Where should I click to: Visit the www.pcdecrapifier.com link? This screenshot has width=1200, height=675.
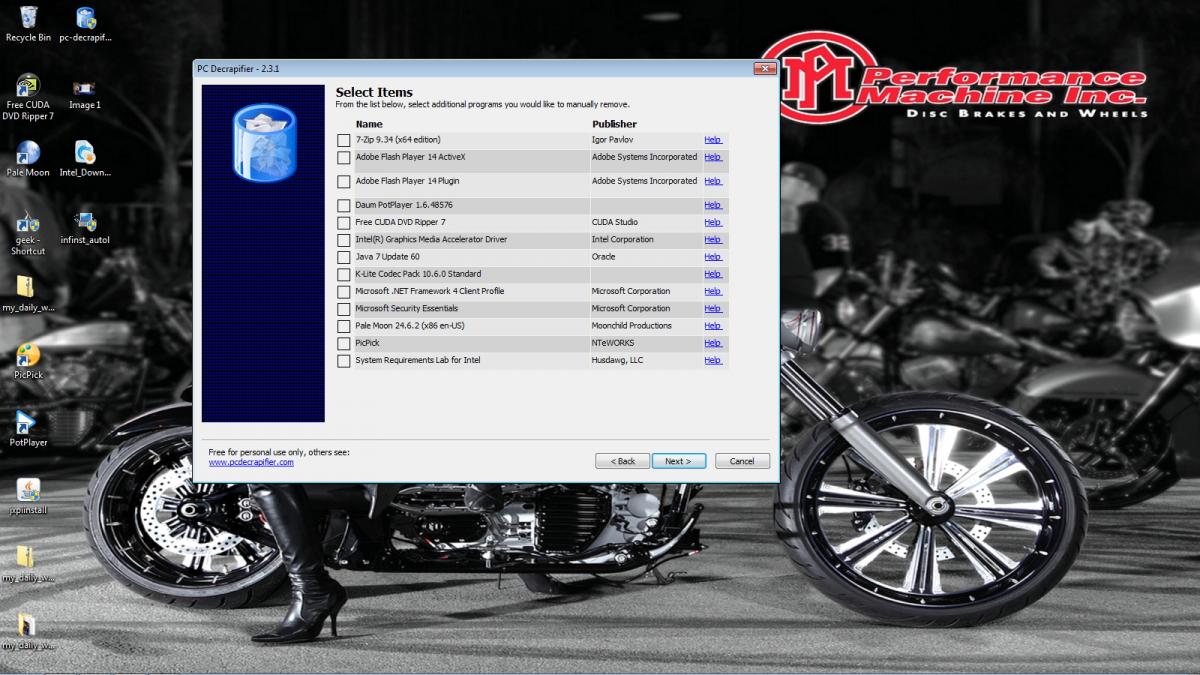pos(251,462)
